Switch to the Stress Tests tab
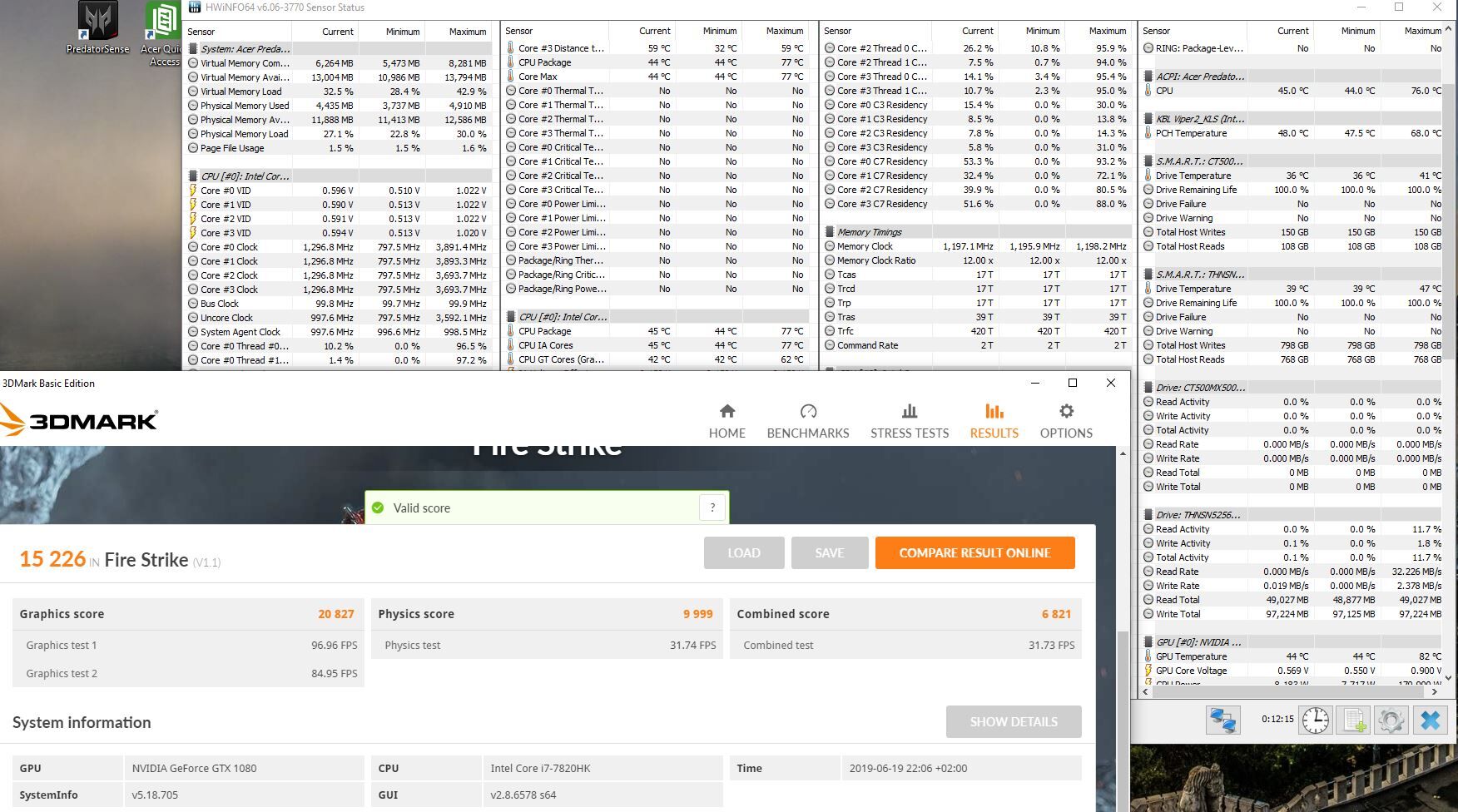Screen dimensions: 1458x812 tap(910, 421)
